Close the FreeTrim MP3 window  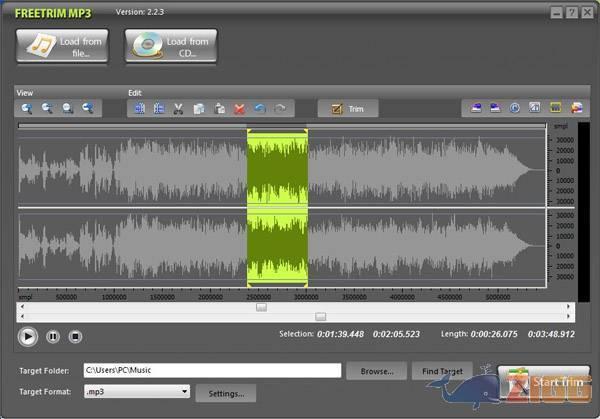[587, 13]
